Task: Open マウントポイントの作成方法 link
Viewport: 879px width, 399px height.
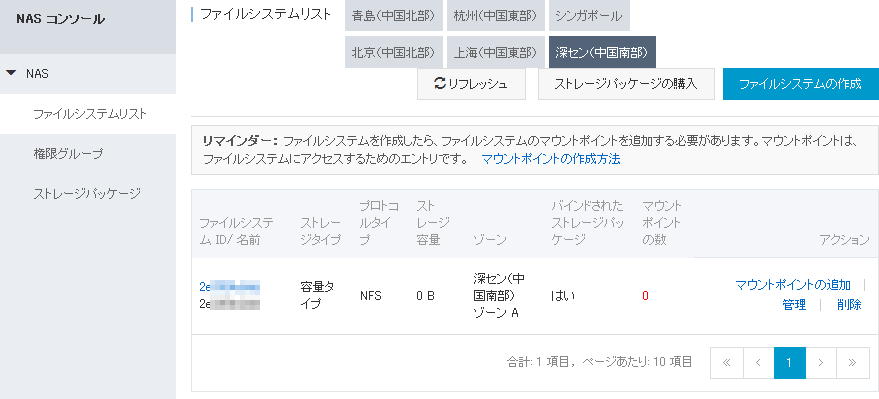Action: click(x=551, y=159)
